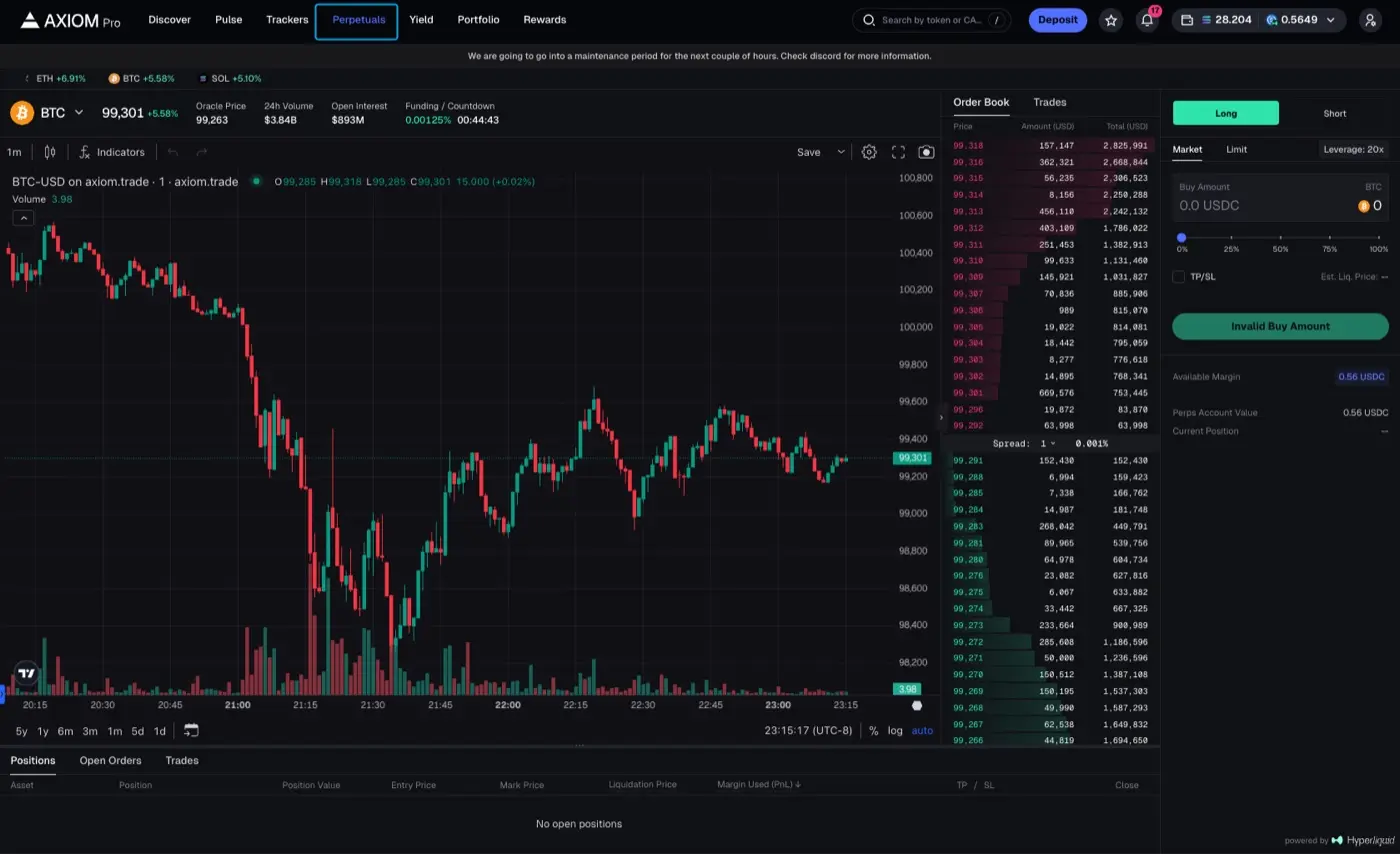Show the Positions tab

pos(33,760)
